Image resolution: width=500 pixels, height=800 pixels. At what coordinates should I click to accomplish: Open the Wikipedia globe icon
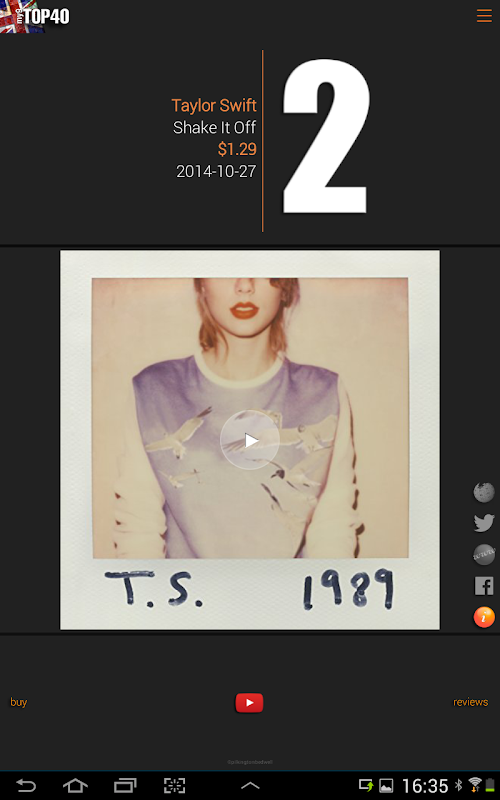click(x=484, y=492)
